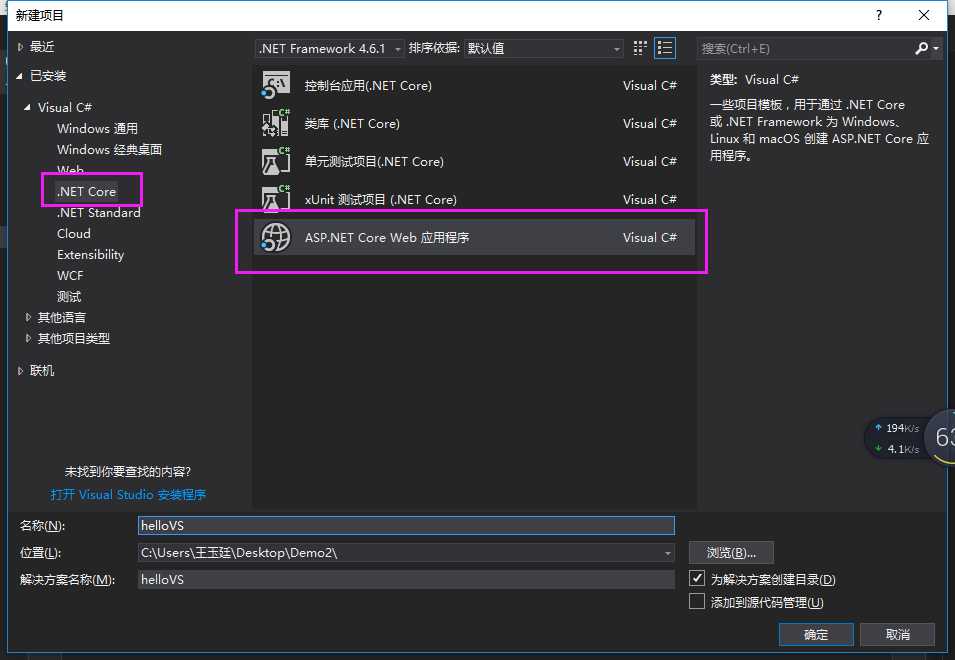The height and width of the screenshot is (660, 955).
Task: Select the Class Library (.NET Core) template icon
Action: click(x=275, y=124)
